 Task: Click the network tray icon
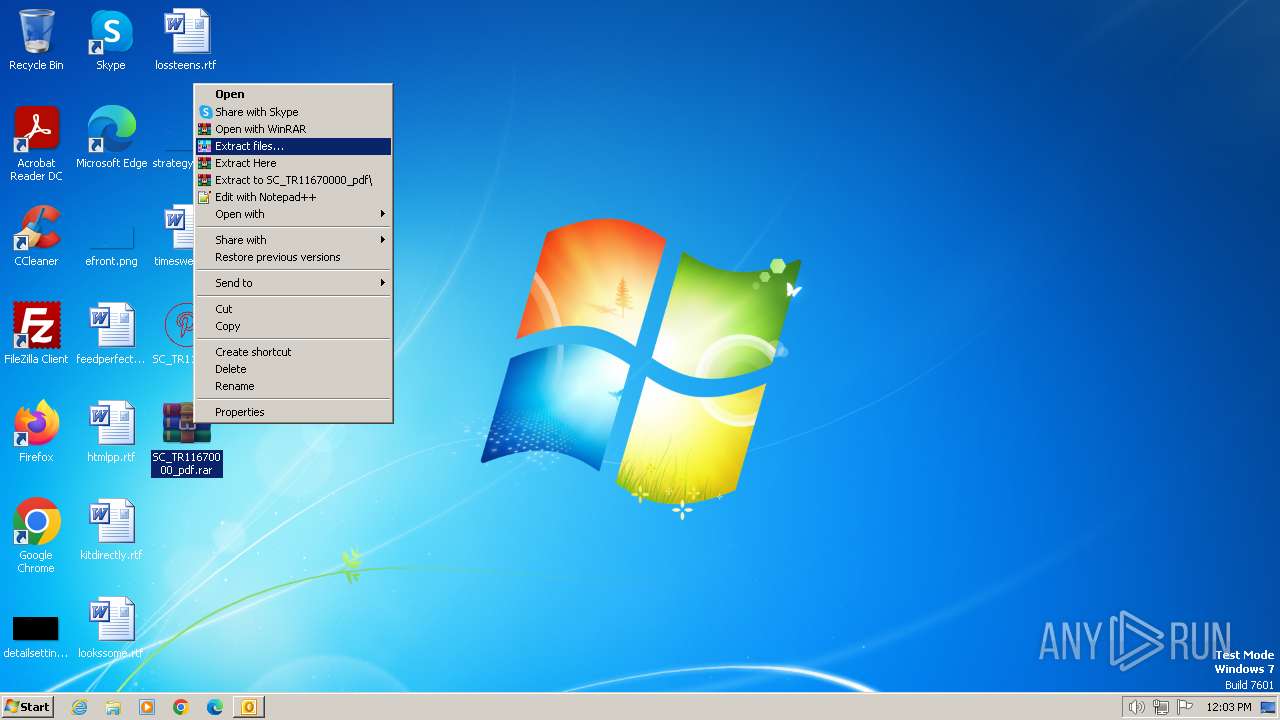pos(1161,707)
